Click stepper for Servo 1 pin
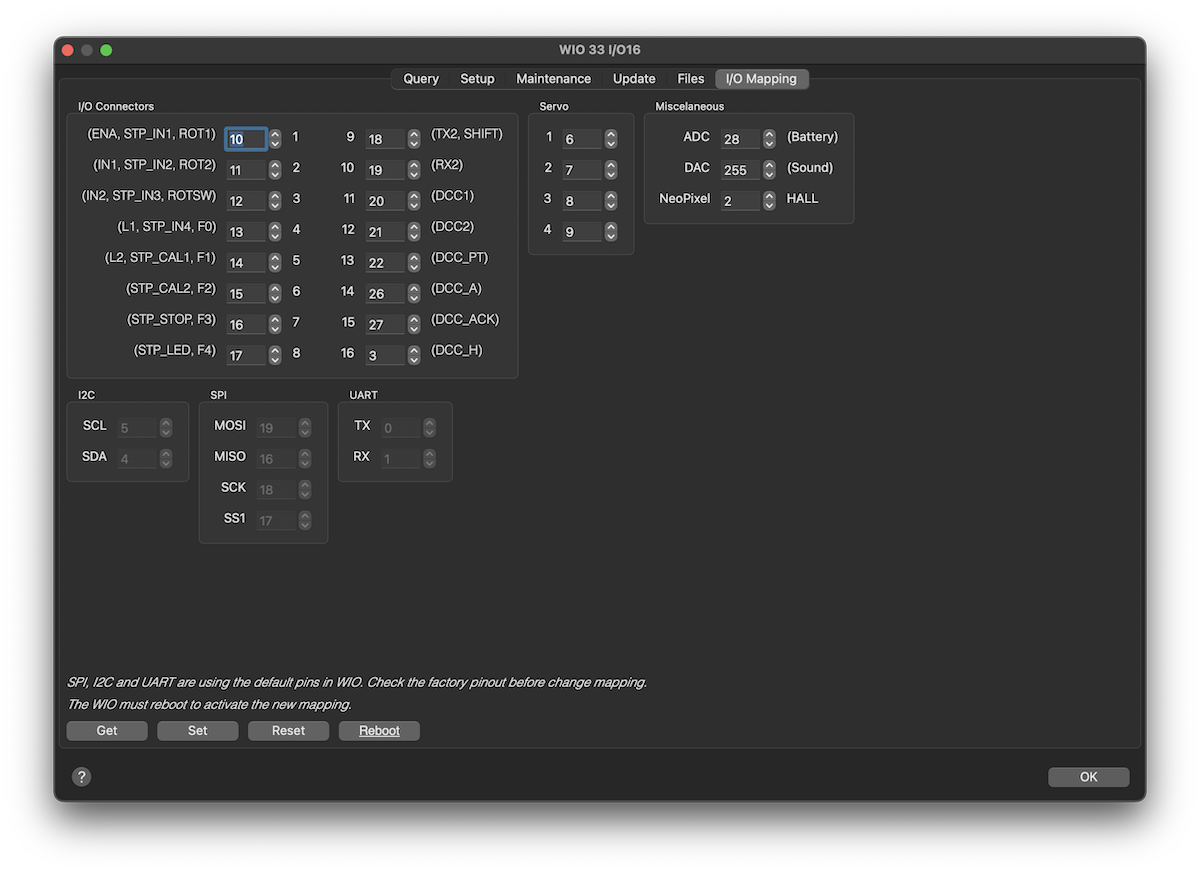1200x873 pixels. (611, 139)
